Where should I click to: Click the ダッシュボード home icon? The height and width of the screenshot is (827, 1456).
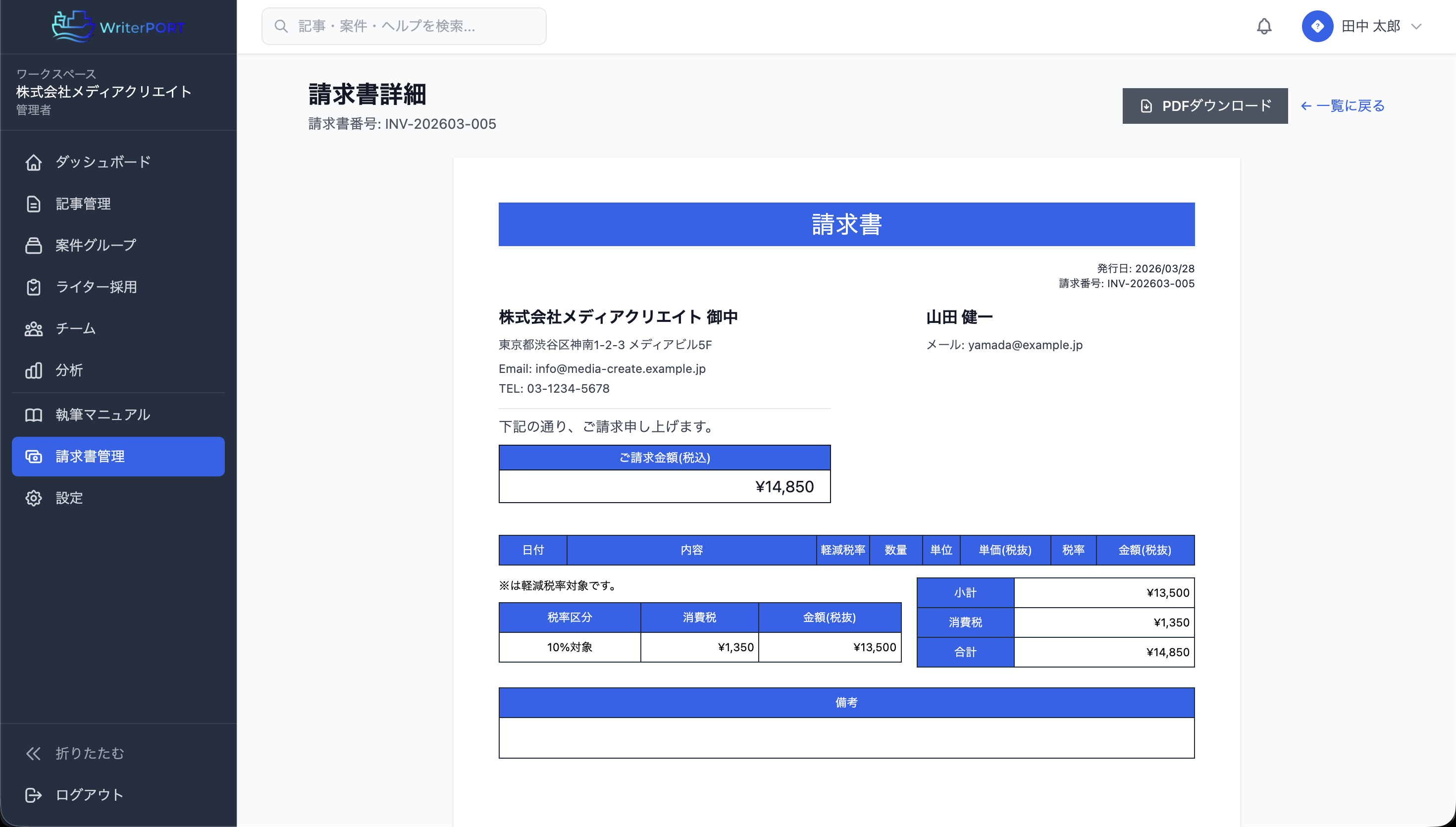click(34, 162)
